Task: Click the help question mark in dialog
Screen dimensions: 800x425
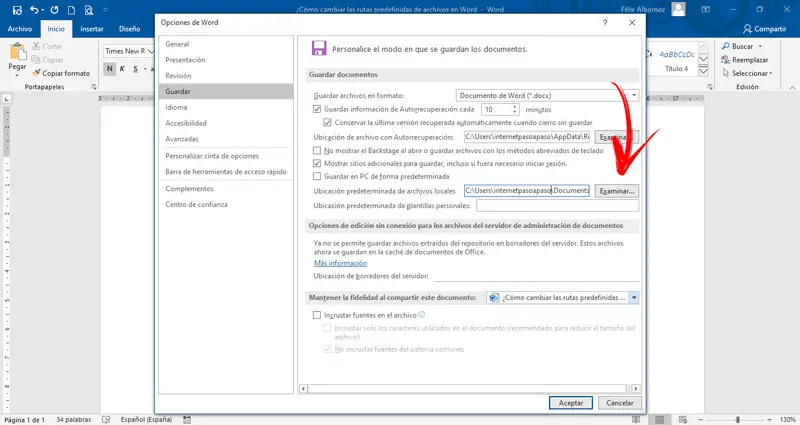Action: pyautogui.click(x=605, y=22)
